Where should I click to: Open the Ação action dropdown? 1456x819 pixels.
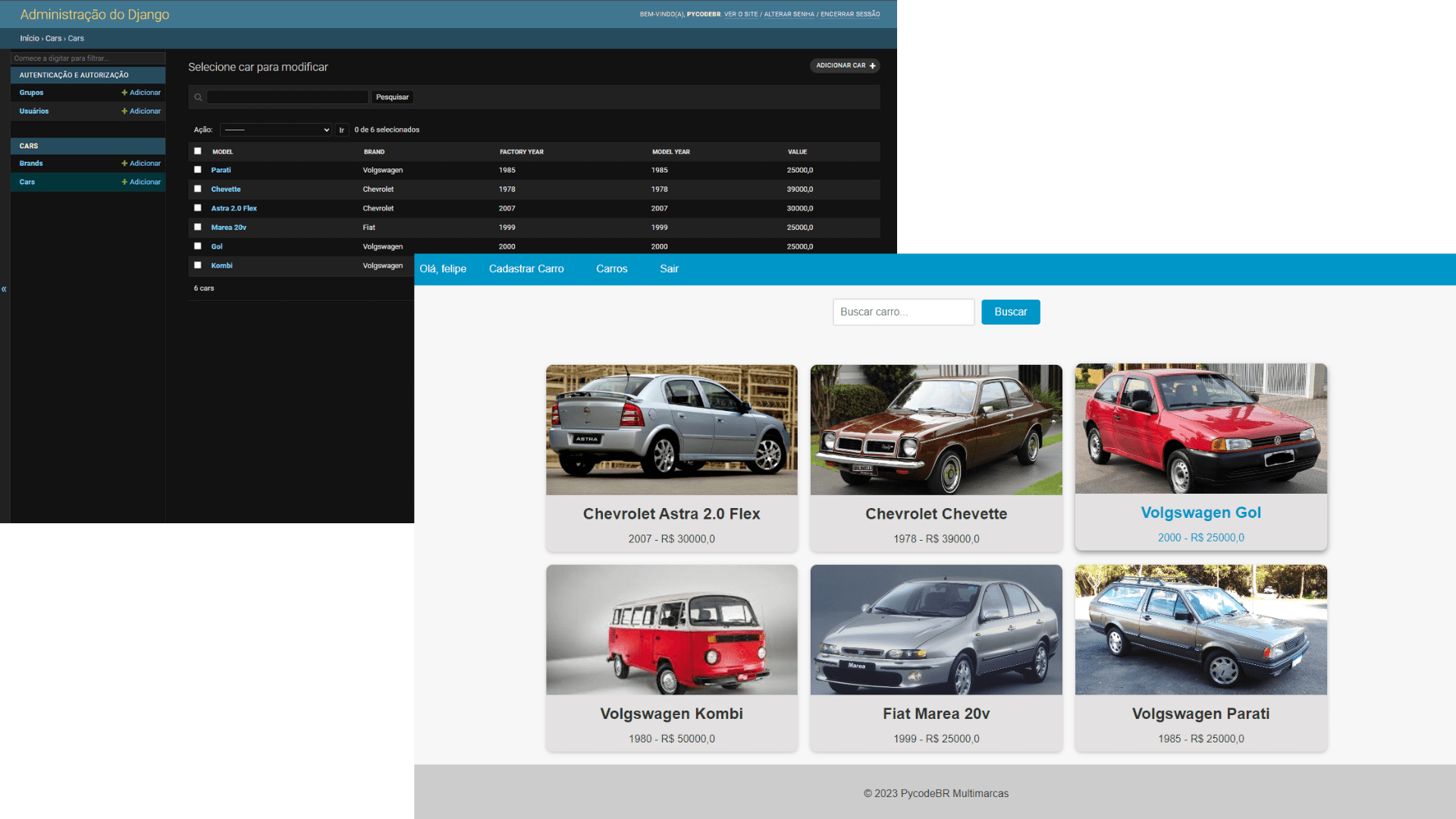point(276,130)
